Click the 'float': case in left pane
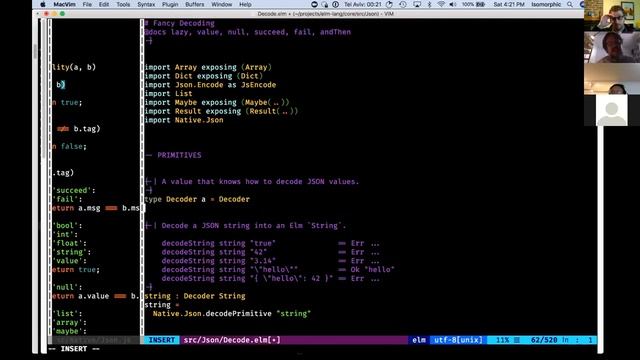640x360 pixels. [69, 243]
